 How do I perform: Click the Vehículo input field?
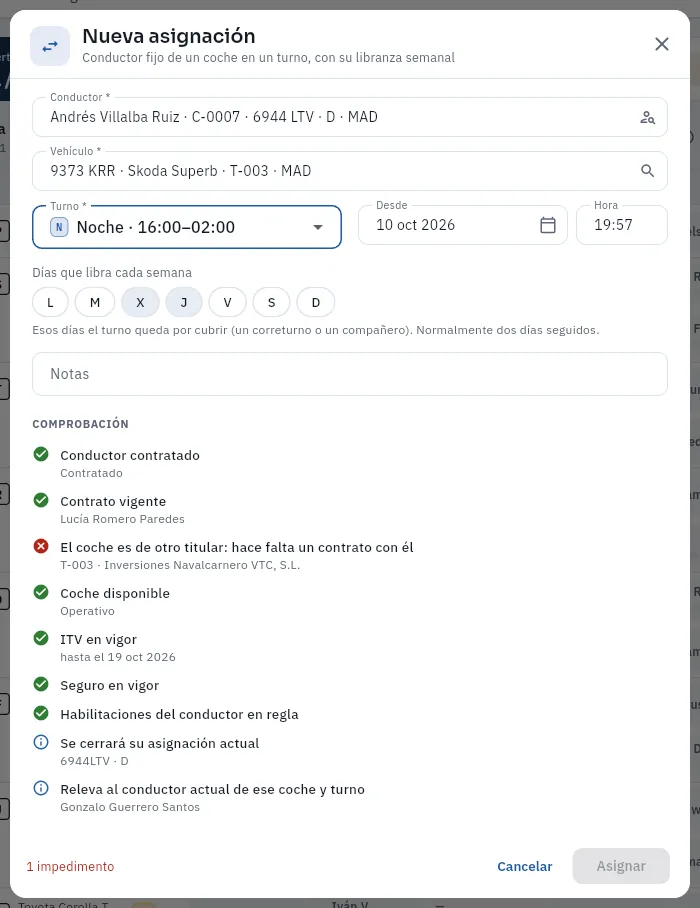point(350,171)
